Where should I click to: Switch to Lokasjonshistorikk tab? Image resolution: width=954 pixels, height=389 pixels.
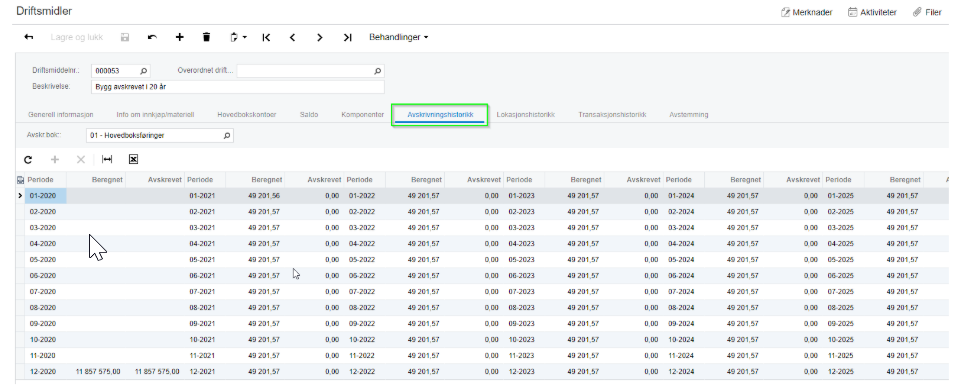click(x=526, y=114)
